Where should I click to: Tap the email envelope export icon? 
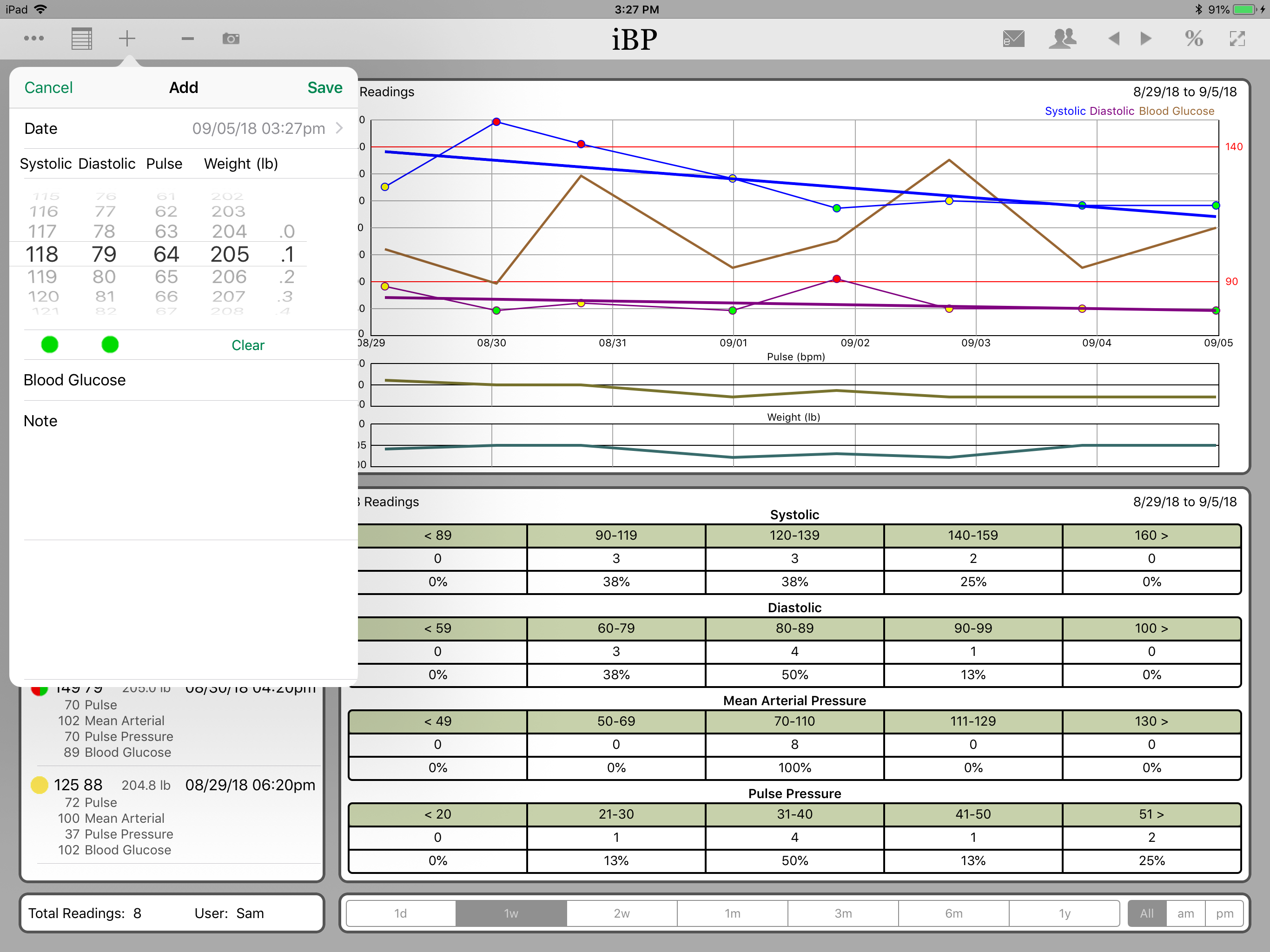[1013, 39]
